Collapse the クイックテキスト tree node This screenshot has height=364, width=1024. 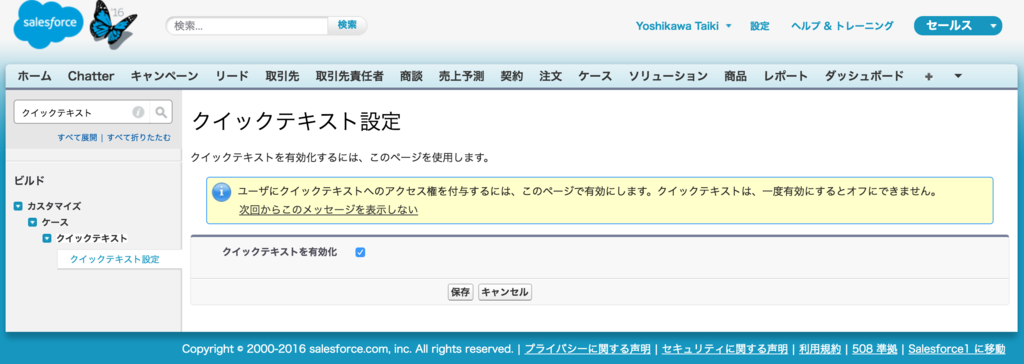[47, 239]
